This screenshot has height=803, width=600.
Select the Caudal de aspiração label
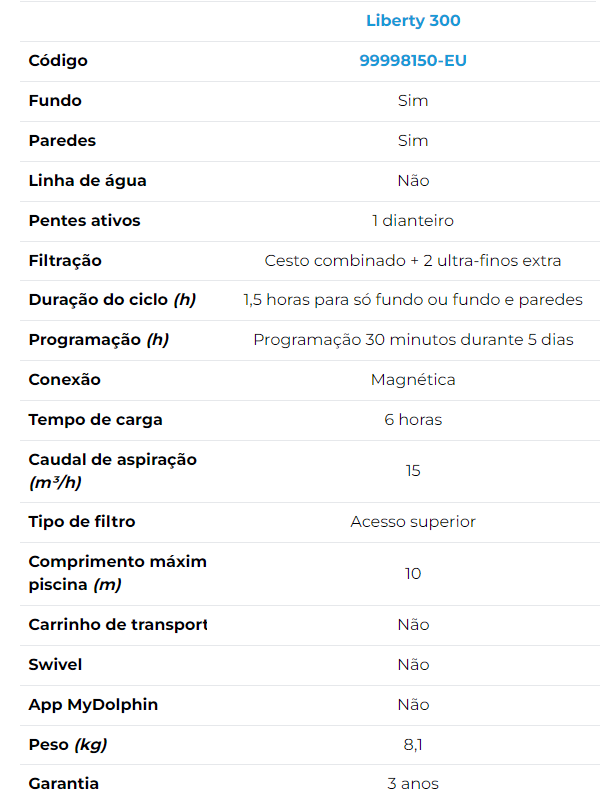click(112, 460)
